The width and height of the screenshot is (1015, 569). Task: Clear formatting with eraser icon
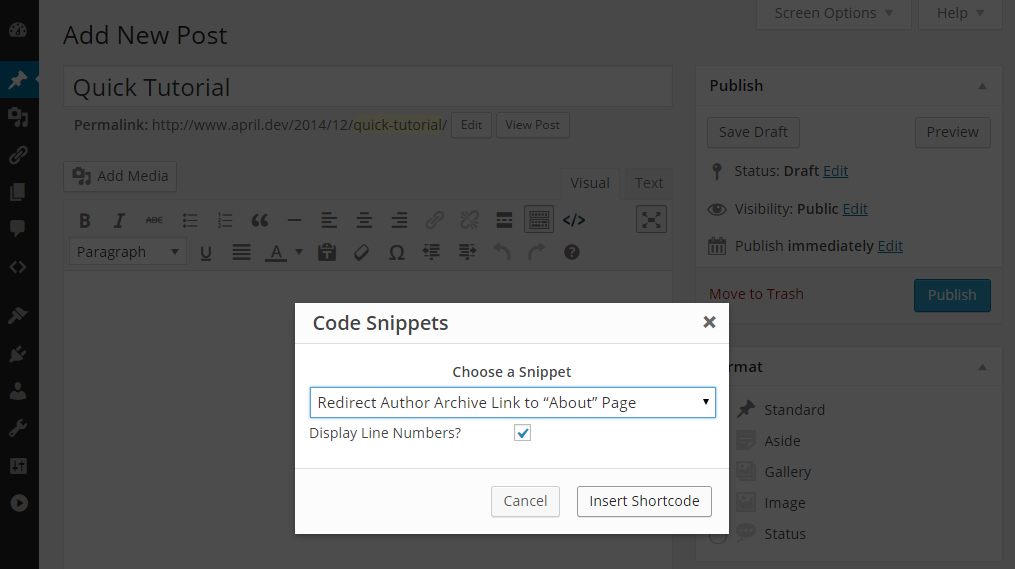pyautogui.click(x=362, y=252)
